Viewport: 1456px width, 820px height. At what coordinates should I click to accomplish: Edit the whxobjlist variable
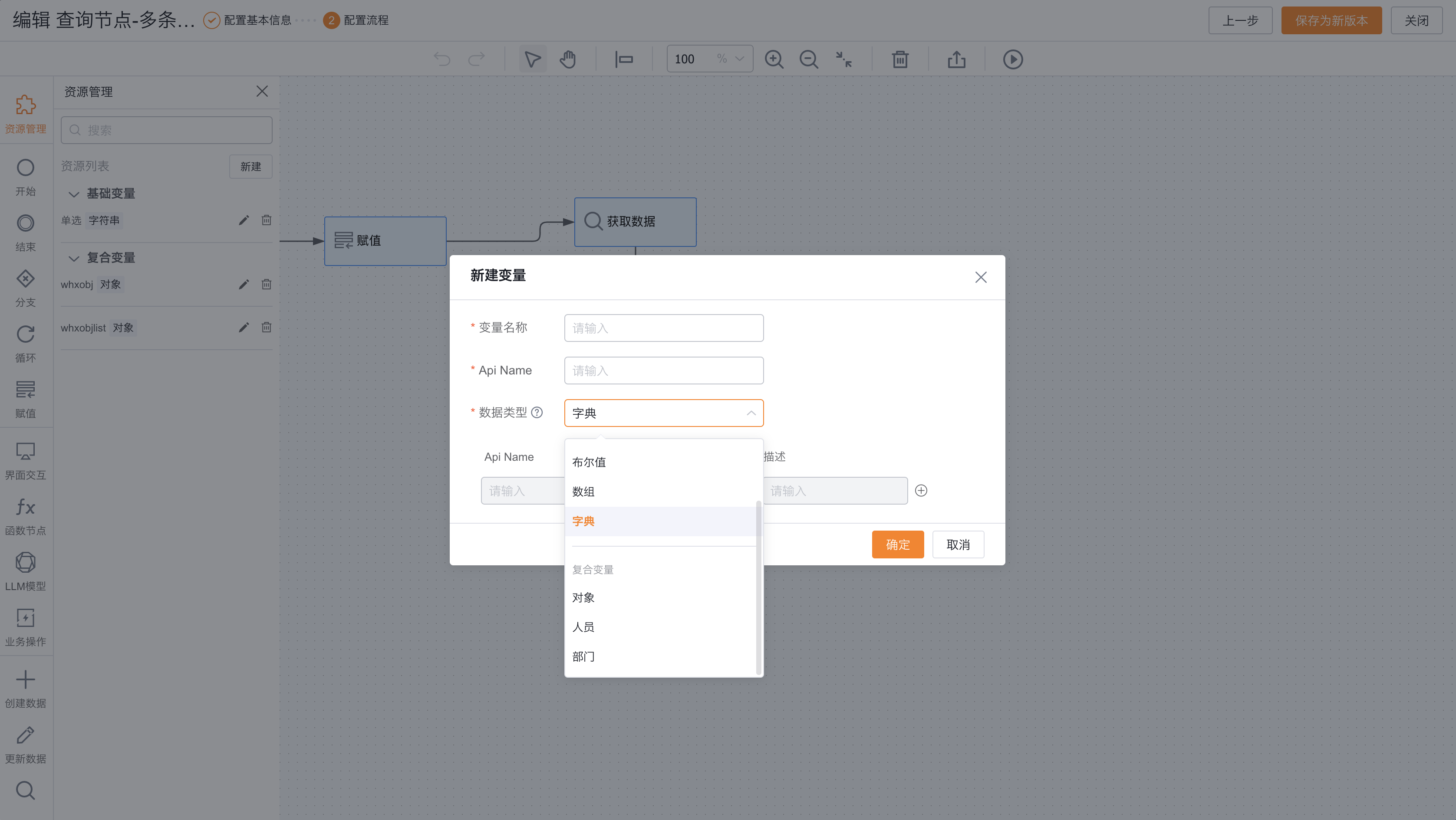point(244,328)
